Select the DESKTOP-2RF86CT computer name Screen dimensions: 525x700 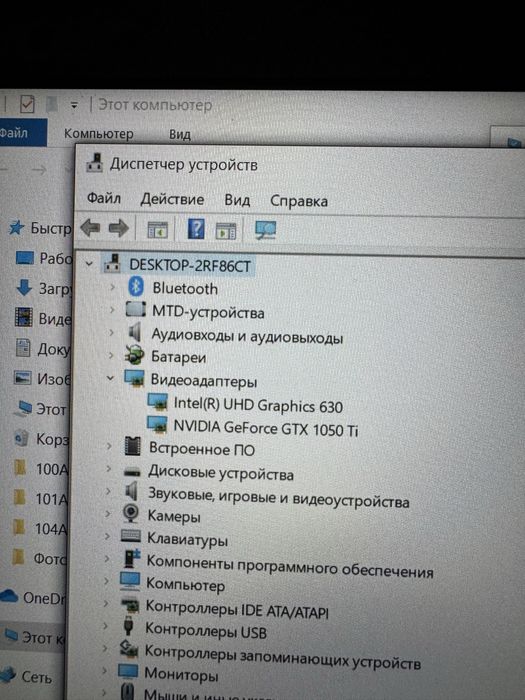coord(190,266)
